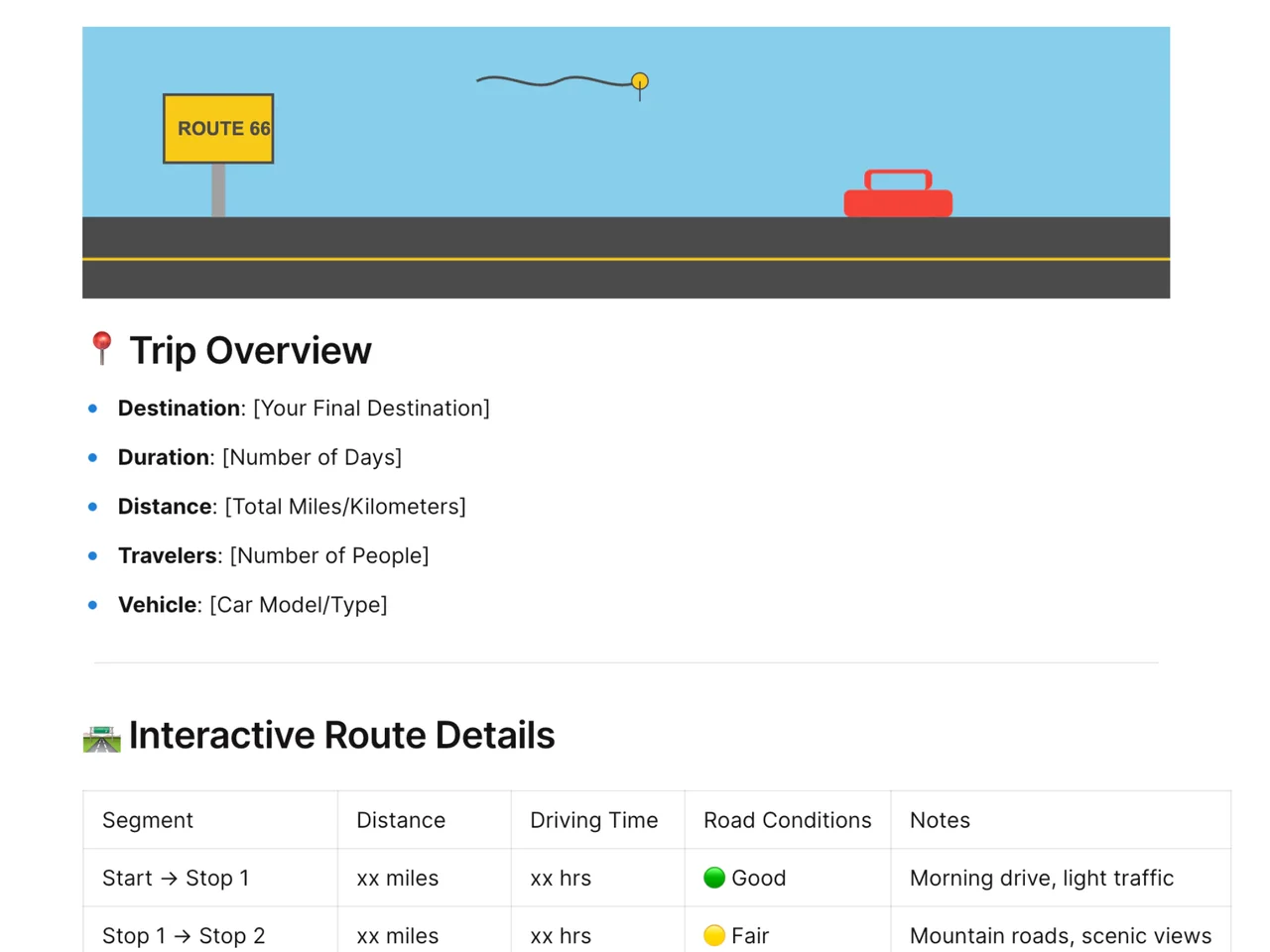The image size is (1270, 952).
Task: Click the Road Conditions column header
Action: [788, 820]
